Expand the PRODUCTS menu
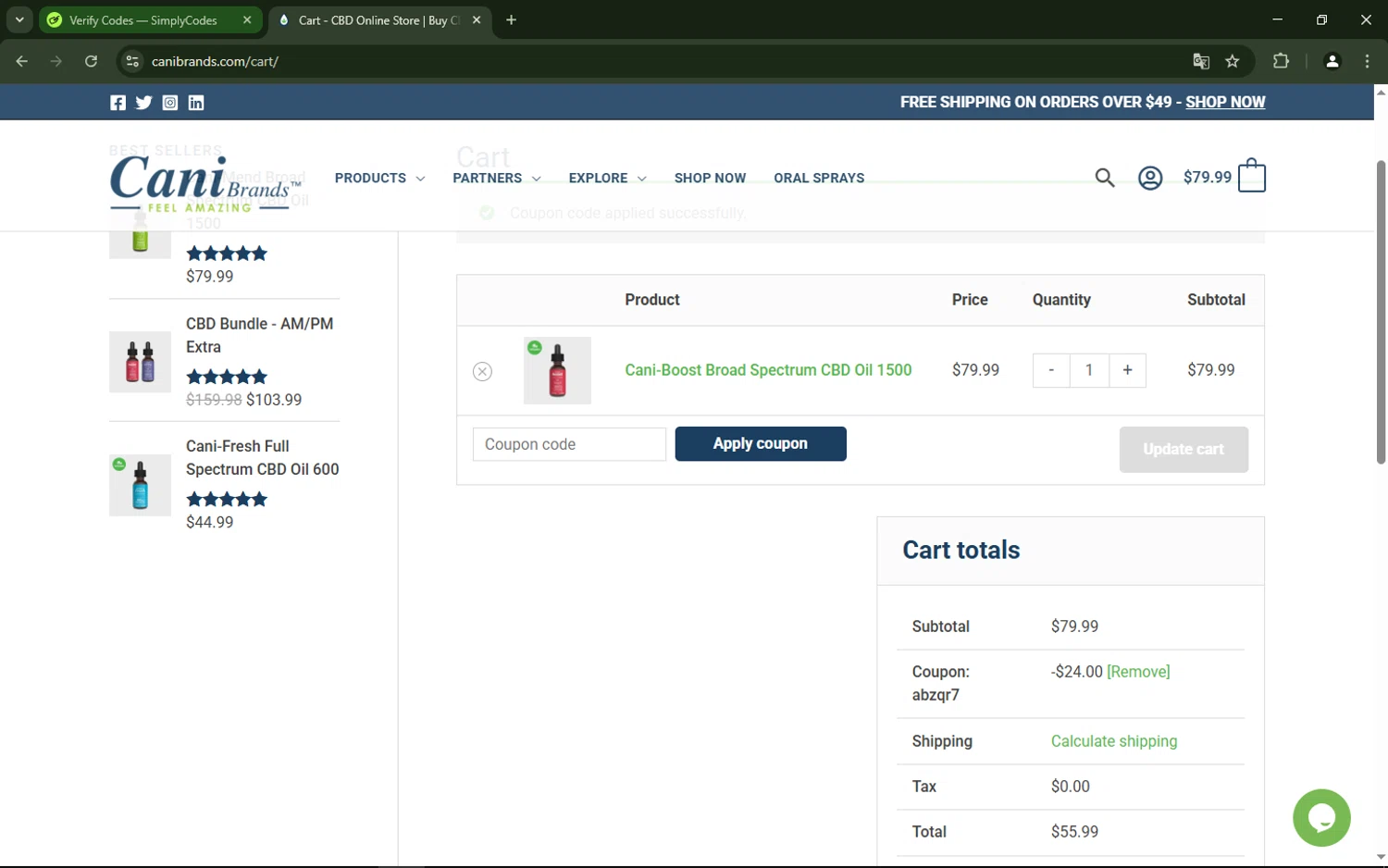 pos(379,178)
